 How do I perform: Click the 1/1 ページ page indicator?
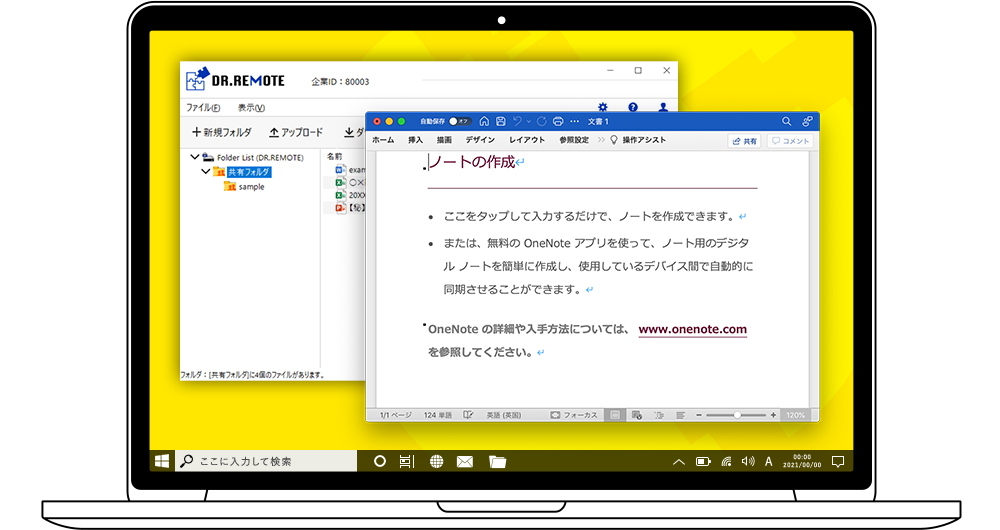pos(395,415)
